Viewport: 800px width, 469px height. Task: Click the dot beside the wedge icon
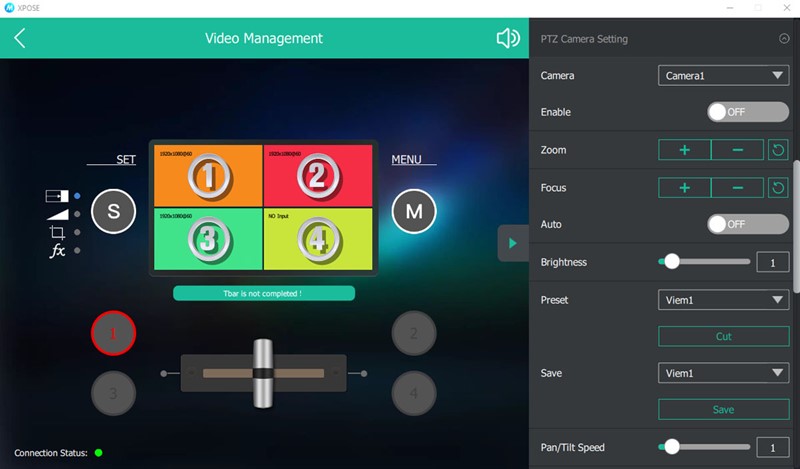pos(77,214)
